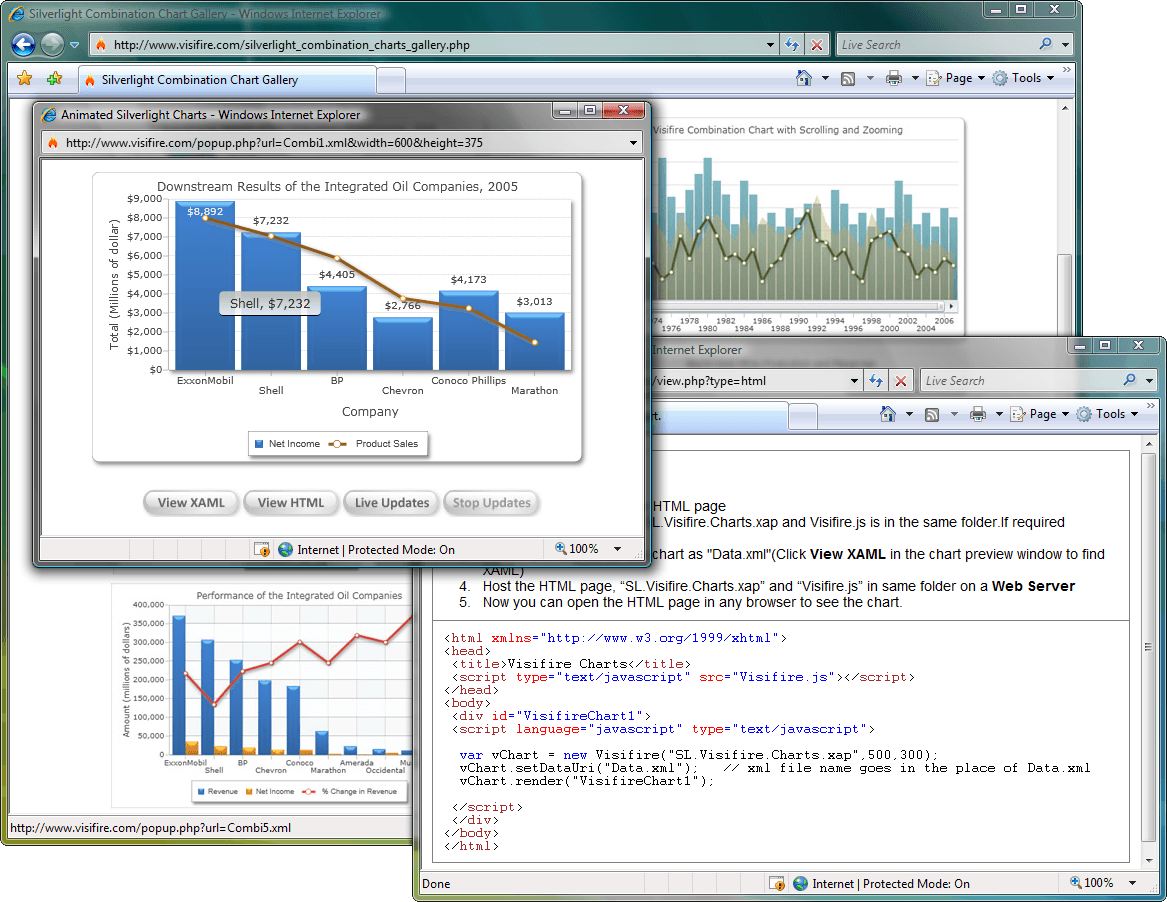The height and width of the screenshot is (902, 1167).
Task: Click search magnifier in HTML view window
Action: tap(1130, 380)
